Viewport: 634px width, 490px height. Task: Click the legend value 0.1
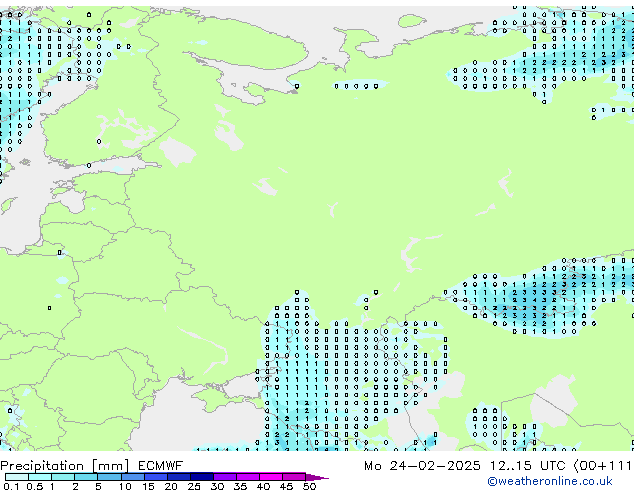pos(11,486)
